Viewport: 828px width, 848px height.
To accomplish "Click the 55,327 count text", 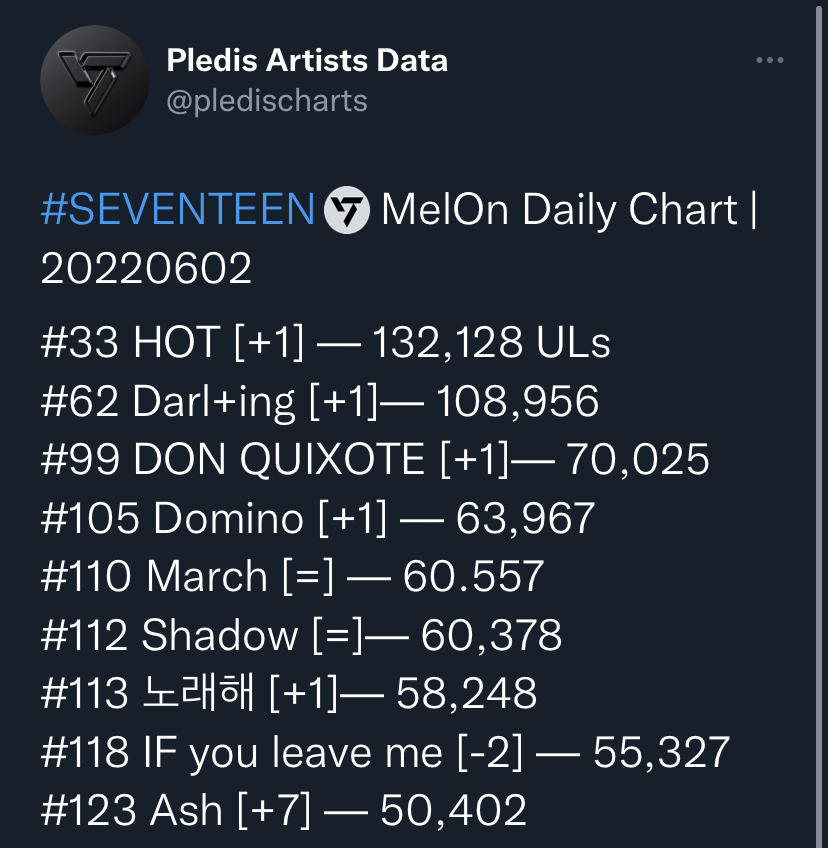I will click(x=661, y=752).
